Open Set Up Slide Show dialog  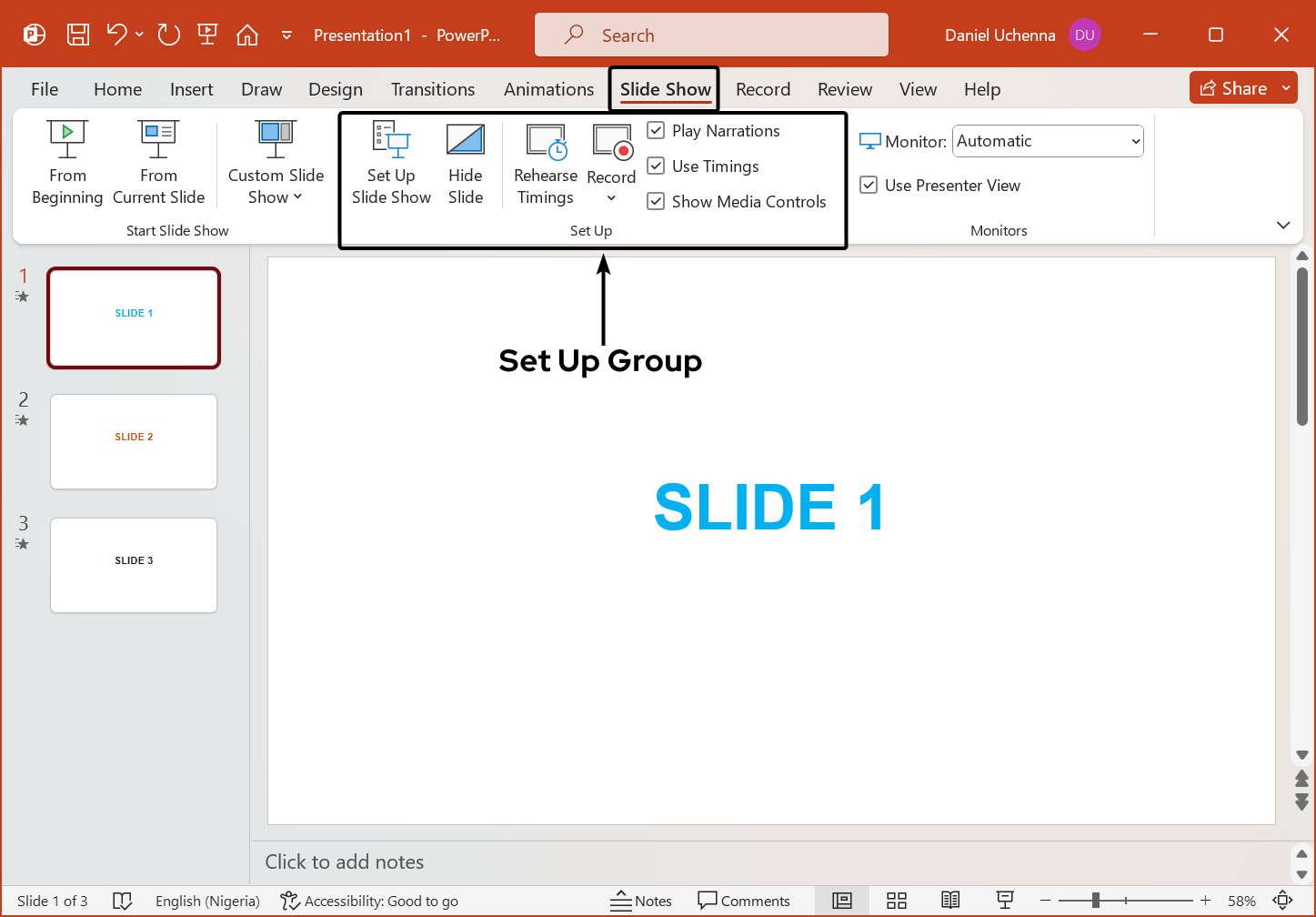pos(391,164)
